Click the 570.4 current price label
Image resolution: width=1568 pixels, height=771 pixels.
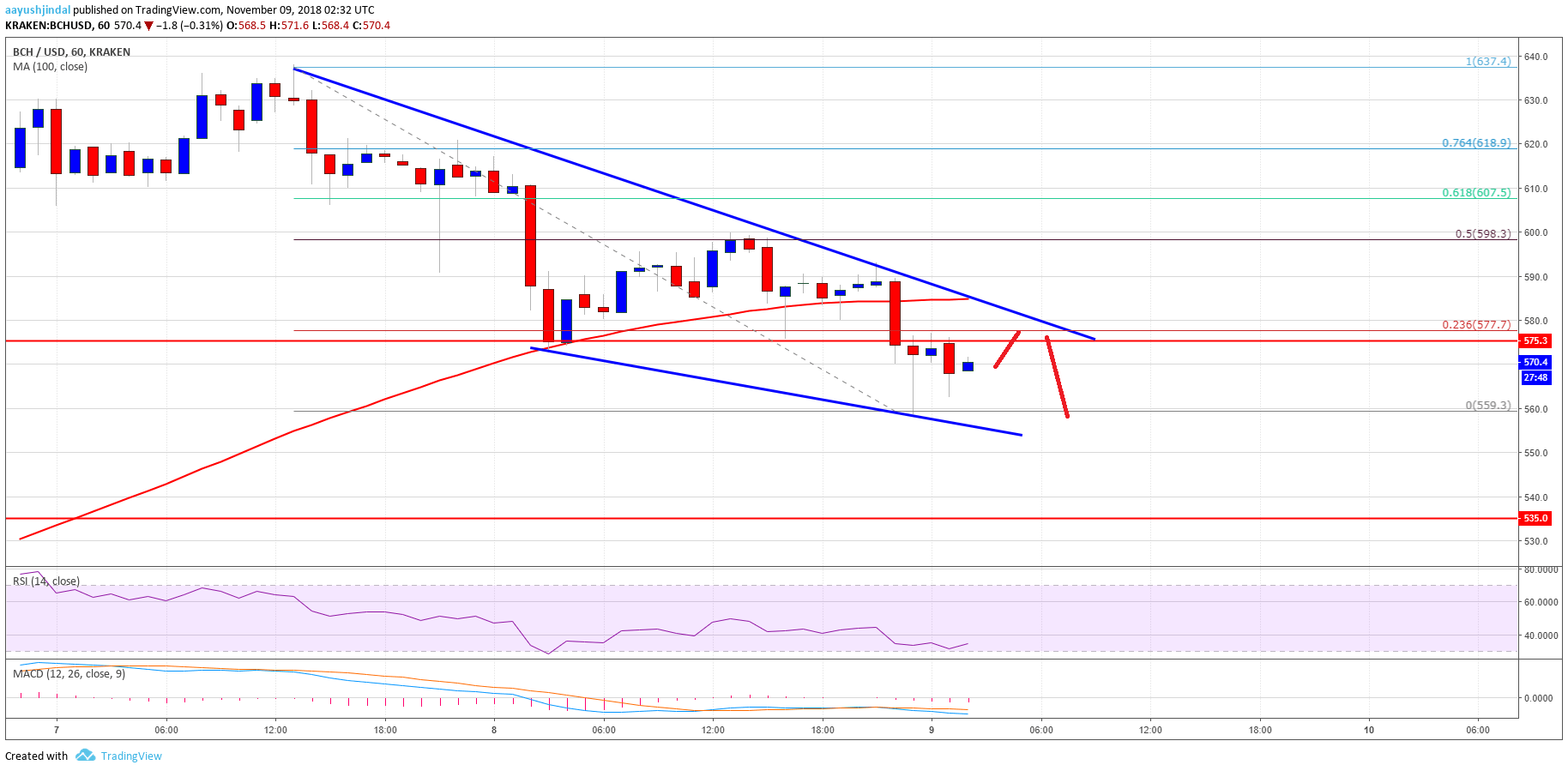[1535, 363]
